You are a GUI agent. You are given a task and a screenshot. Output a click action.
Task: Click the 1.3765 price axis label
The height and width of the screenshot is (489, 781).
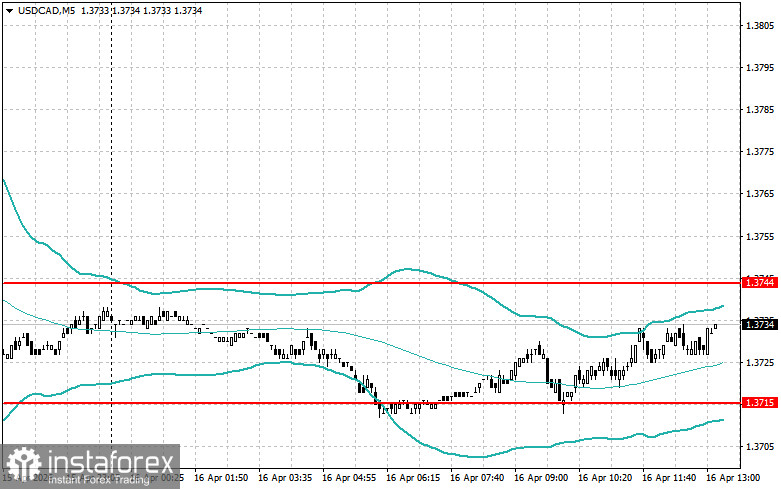coord(761,194)
